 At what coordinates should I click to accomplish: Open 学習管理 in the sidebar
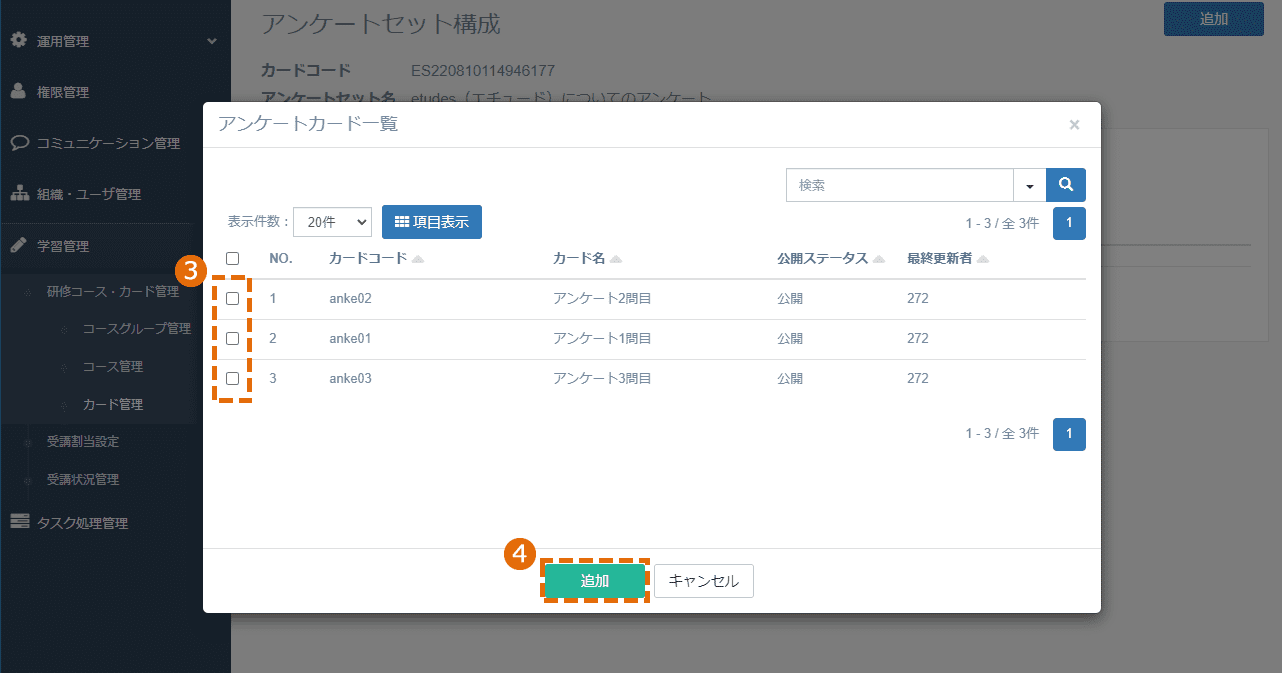coord(63,247)
